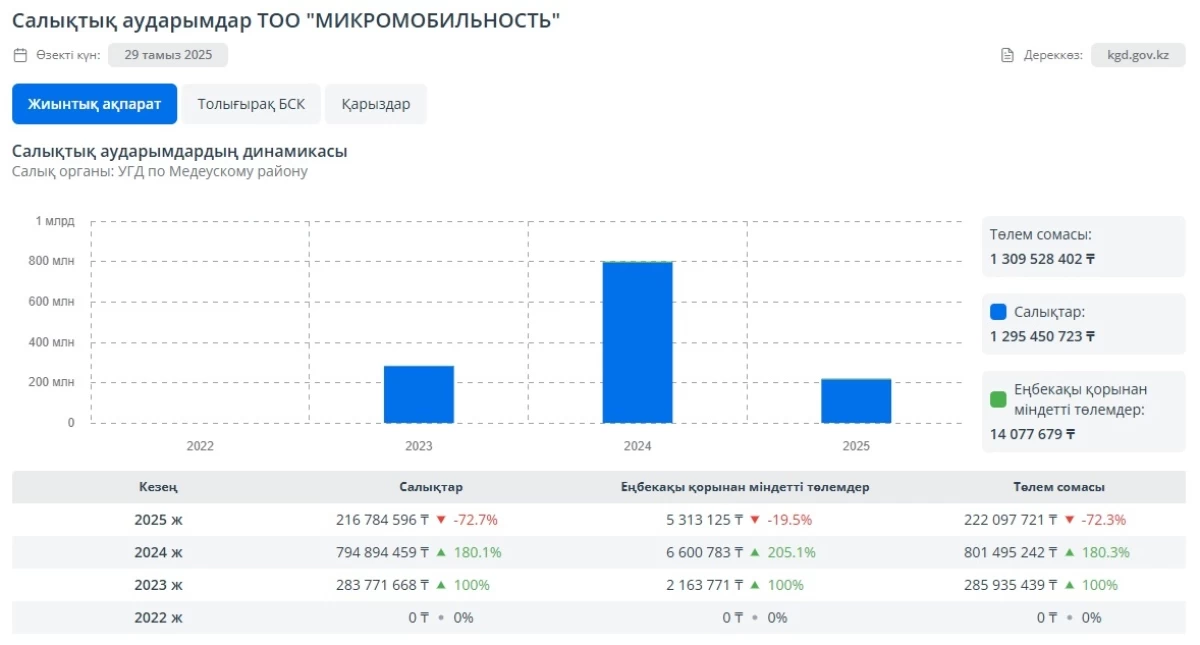Click the Кезең column header
This screenshot has height=645, width=1200.
[158, 487]
